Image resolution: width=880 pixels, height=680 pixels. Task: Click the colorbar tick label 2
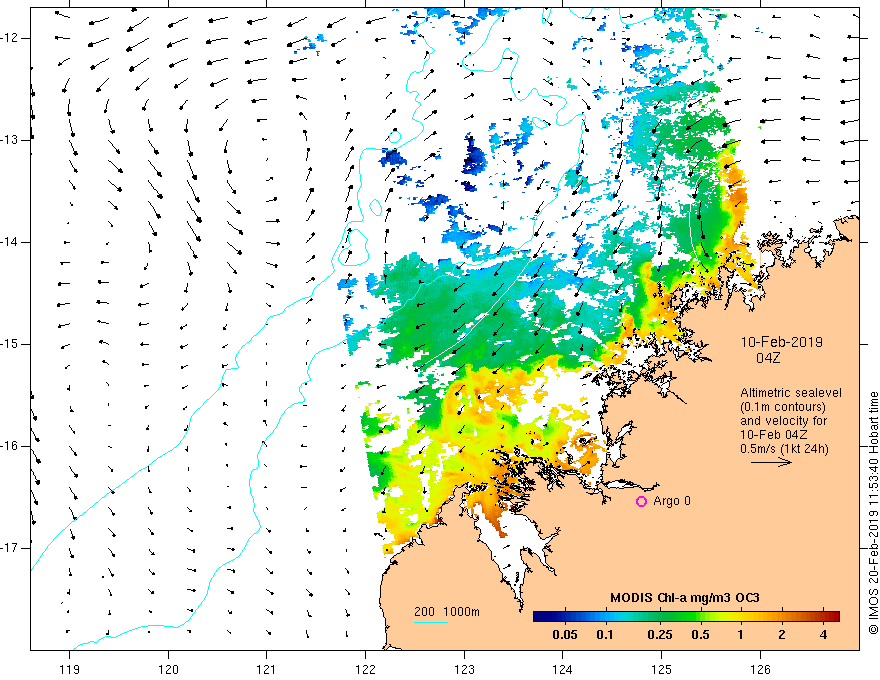(782, 635)
